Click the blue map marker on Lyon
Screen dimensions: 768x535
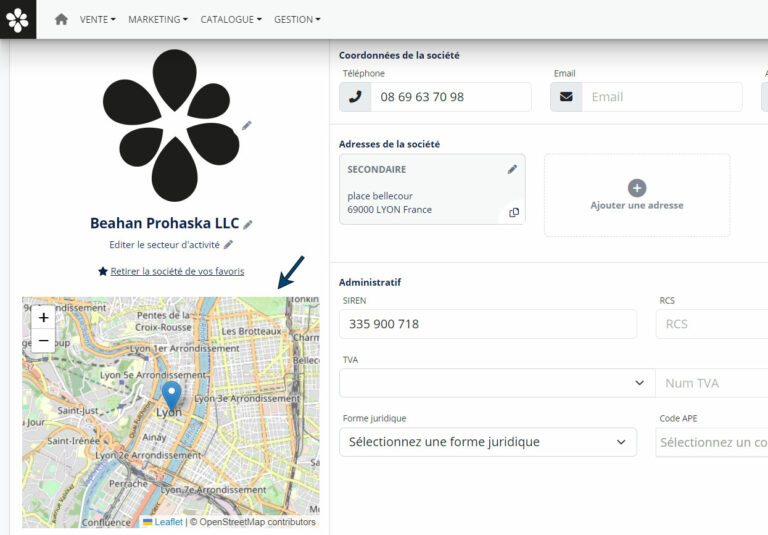click(171, 395)
